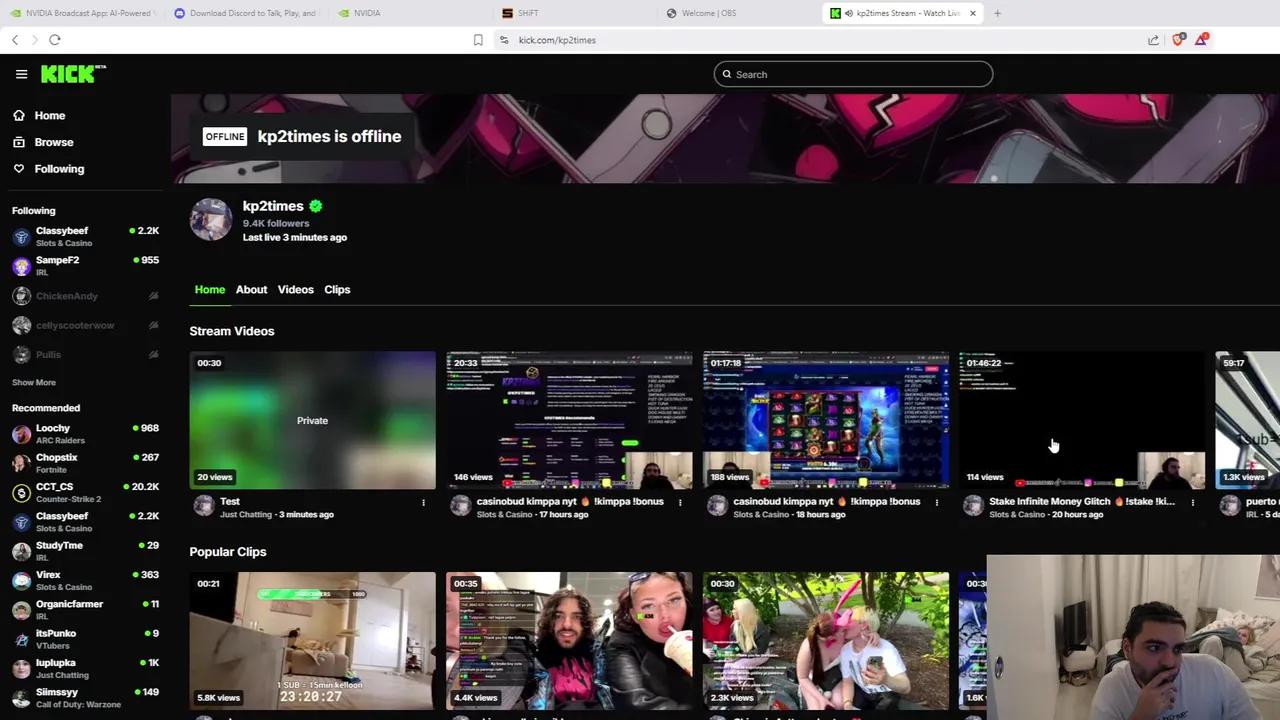Click the 9.4K followers link
1280x720 pixels.
[276, 223]
